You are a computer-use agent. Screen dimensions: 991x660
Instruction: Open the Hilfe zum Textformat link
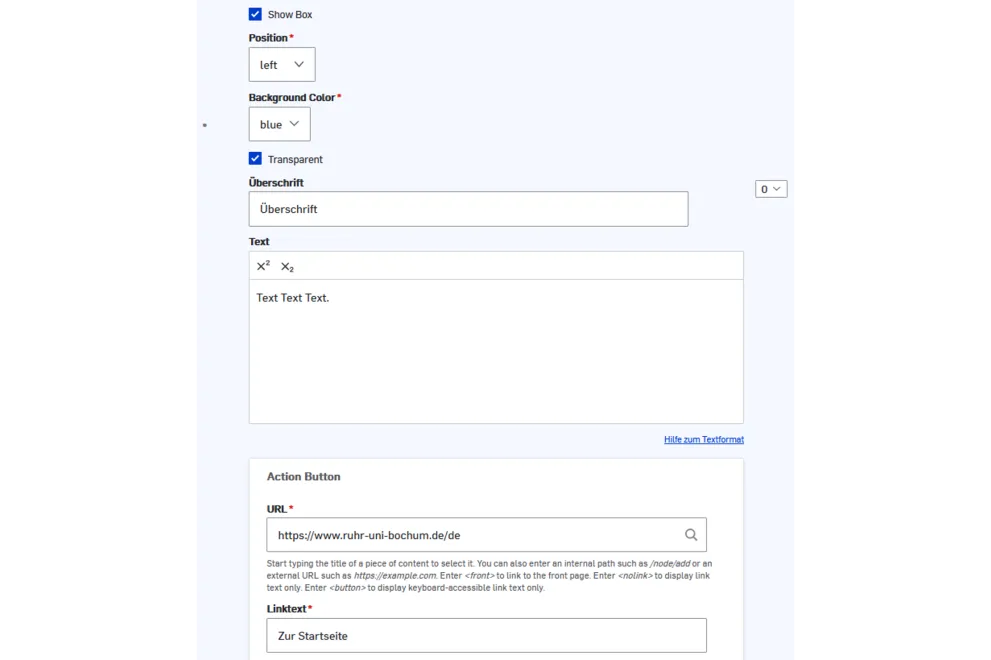pyautogui.click(x=704, y=439)
